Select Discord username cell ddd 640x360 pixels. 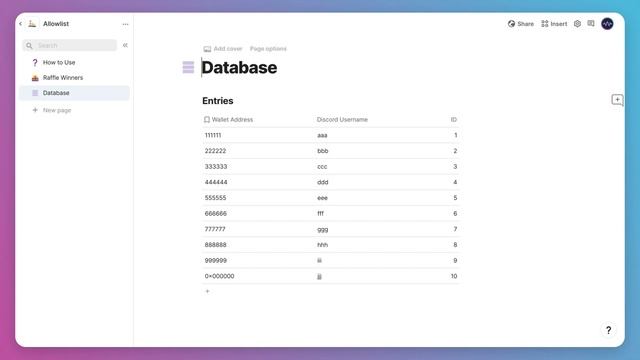[322, 182]
